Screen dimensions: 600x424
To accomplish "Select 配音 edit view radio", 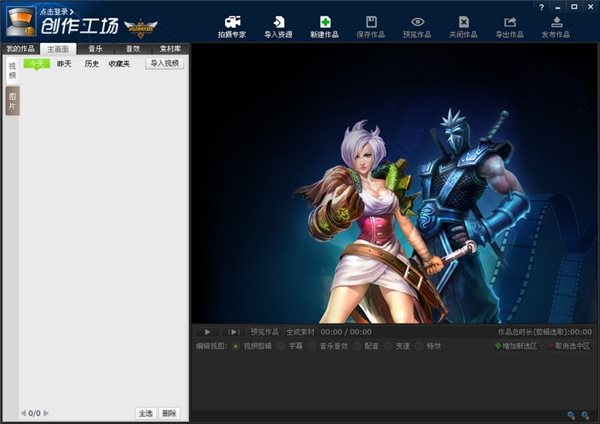I will click(x=357, y=346).
